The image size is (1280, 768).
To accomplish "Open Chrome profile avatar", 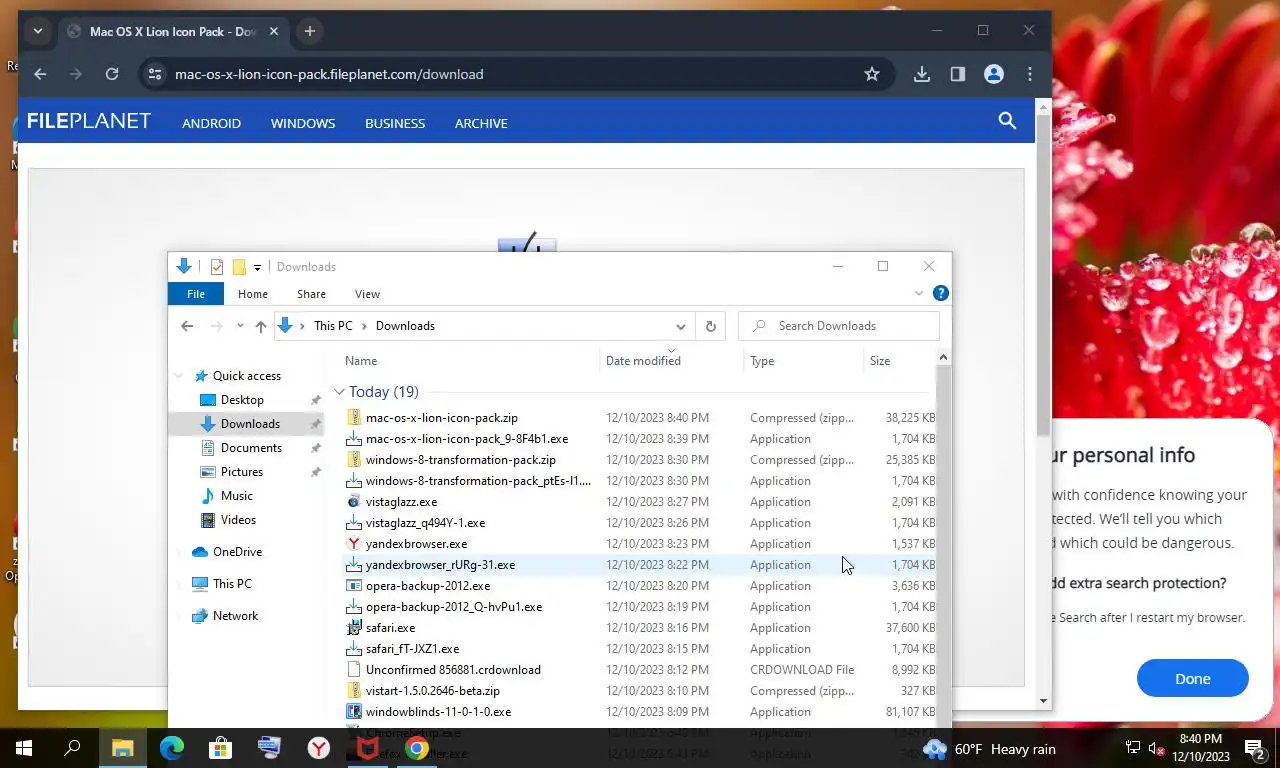I will [x=994, y=74].
